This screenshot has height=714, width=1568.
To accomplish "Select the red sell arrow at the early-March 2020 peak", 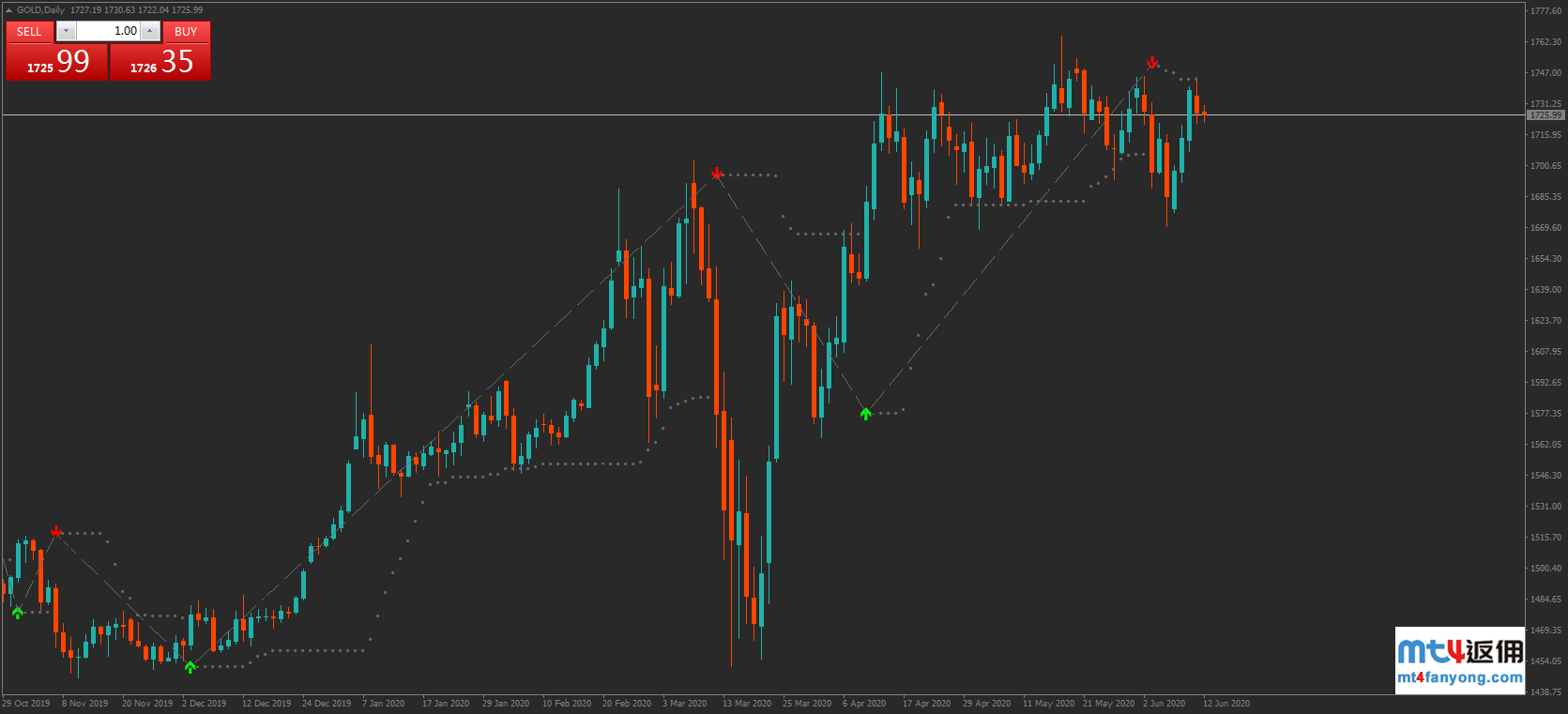I will click(x=717, y=174).
